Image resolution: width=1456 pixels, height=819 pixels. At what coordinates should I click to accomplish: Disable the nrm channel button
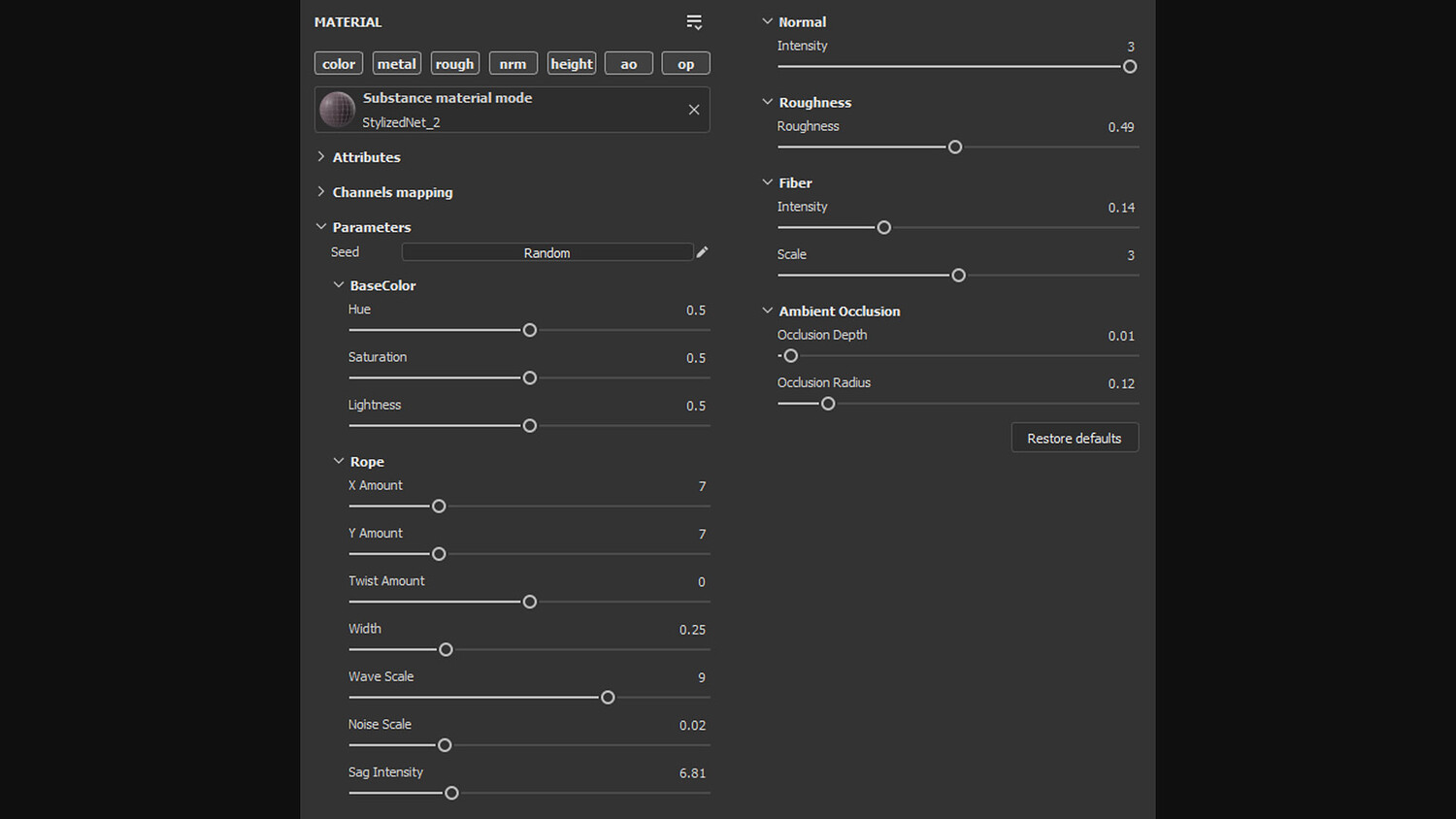[513, 64]
